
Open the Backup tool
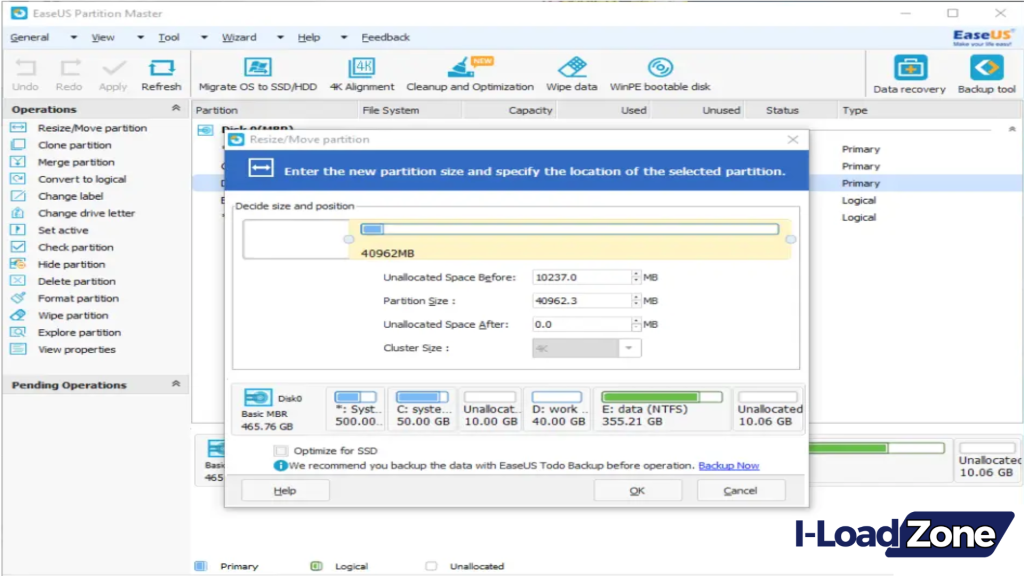[x=986, y=73]
